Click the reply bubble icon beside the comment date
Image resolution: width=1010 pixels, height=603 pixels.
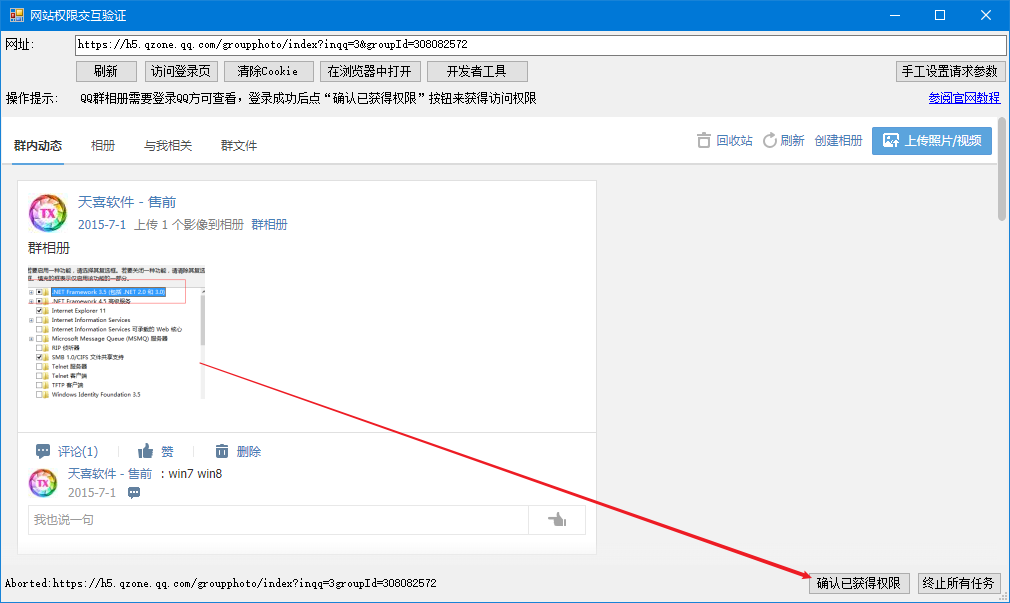click(x=134, y=493)
